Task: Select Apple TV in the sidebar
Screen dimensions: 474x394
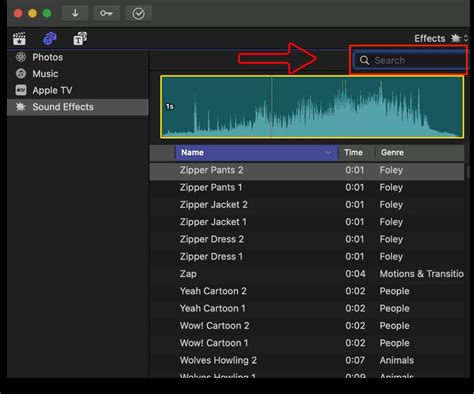Action: [x=78, y=90]
